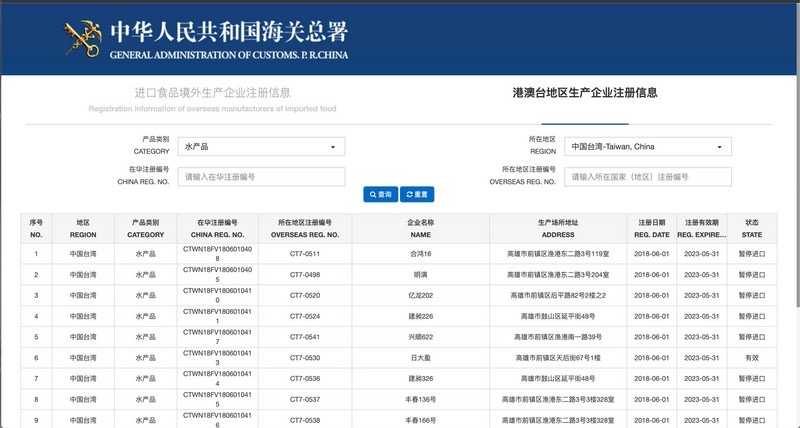Focus the 在华注册编号 CHINA REG. NO. input

[261, 177]
